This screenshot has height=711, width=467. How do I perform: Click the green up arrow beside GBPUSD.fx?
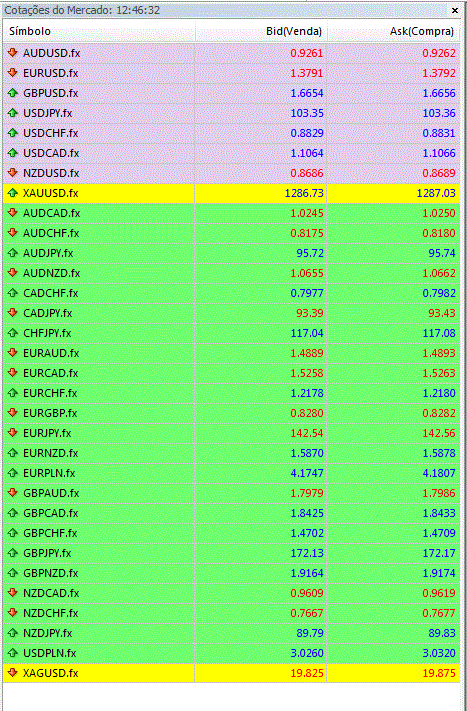click(x=13, y=93)
